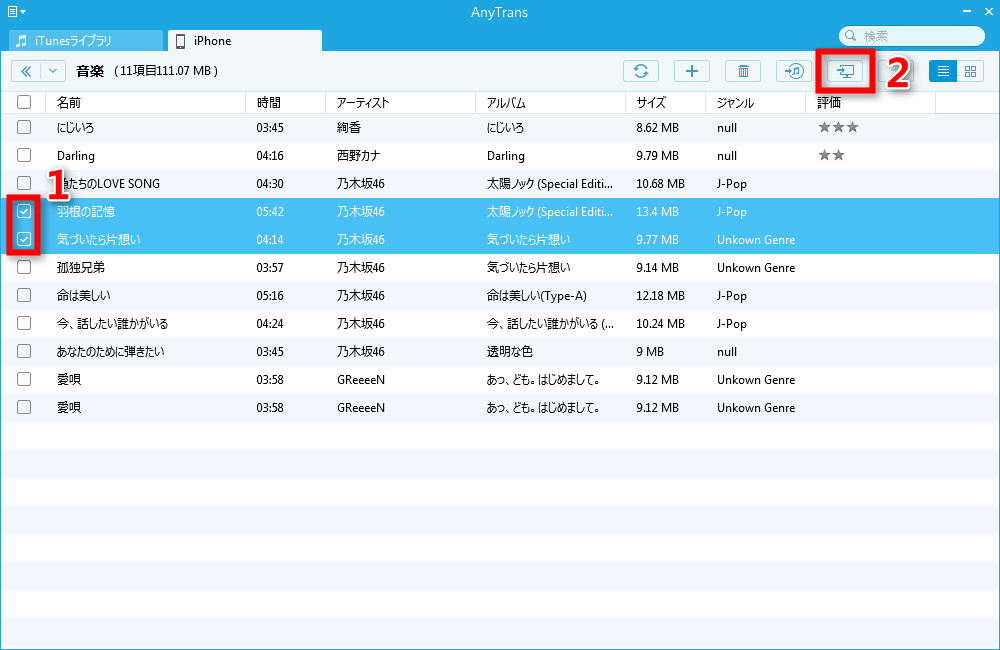Tick the checkbox of the LOVE SONG row

[x=24, y=183]
